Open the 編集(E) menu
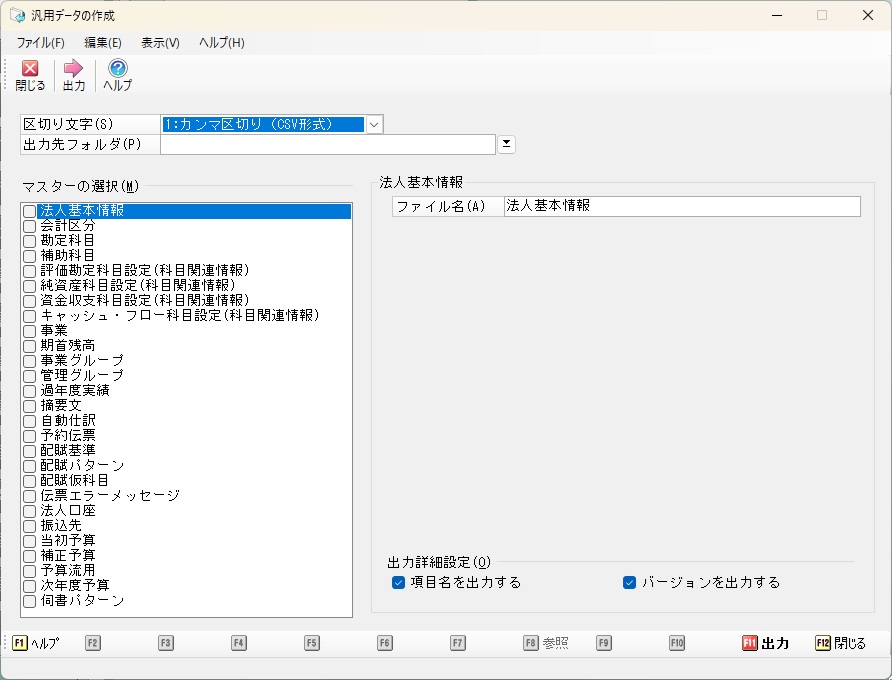This screenshot has width=892, height=680. 103,43
